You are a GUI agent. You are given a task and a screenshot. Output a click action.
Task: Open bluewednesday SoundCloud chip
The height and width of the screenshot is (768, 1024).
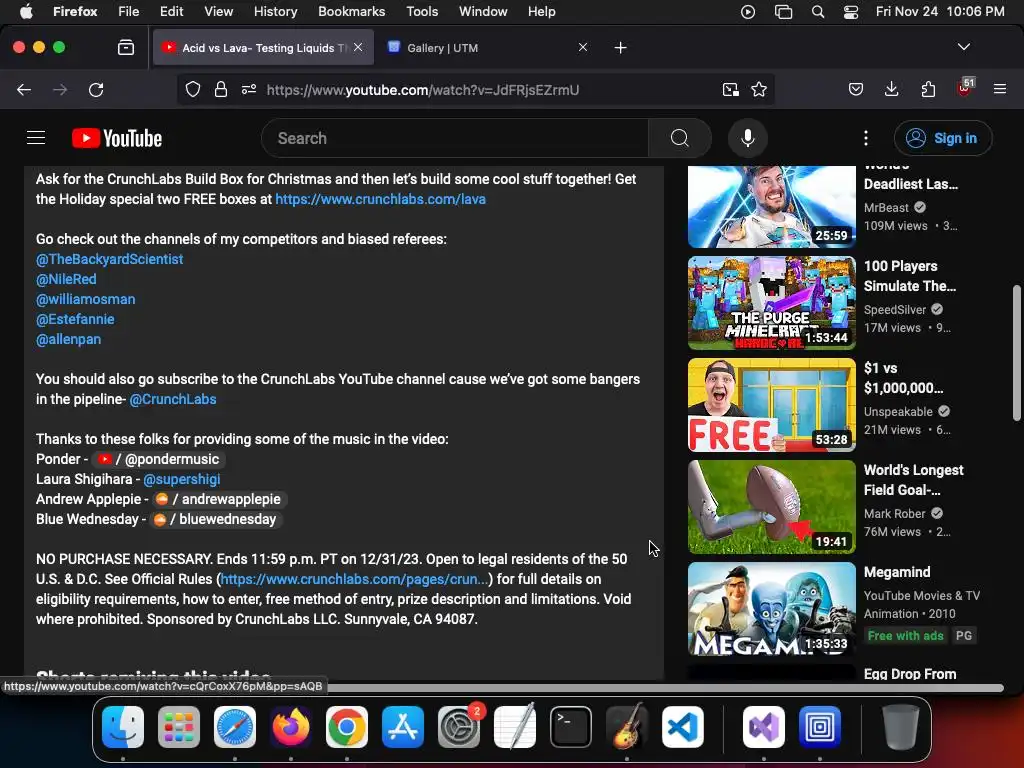tap(214, 519)
